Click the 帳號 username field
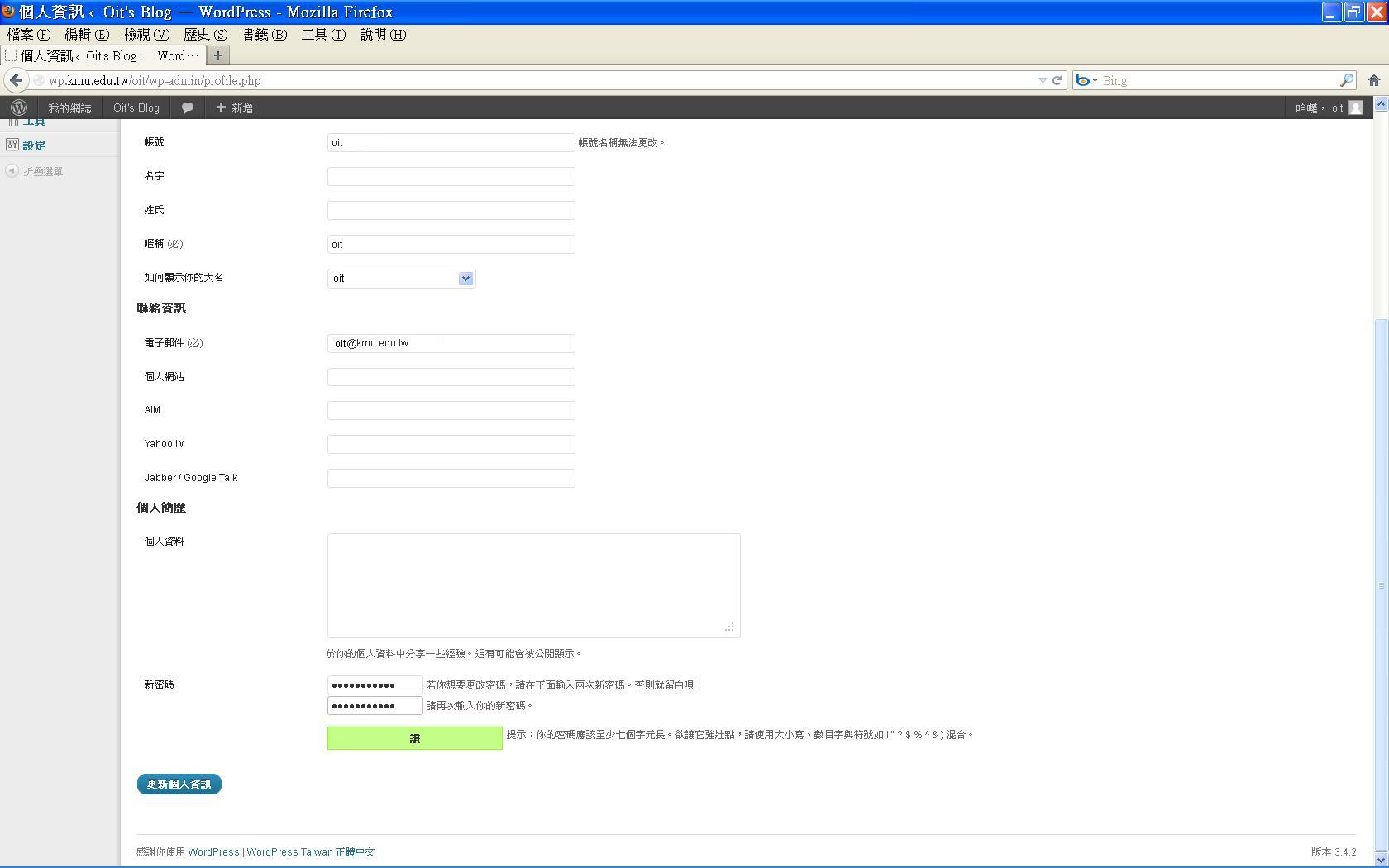1389x868 pixels. click(x=451, y=142)
